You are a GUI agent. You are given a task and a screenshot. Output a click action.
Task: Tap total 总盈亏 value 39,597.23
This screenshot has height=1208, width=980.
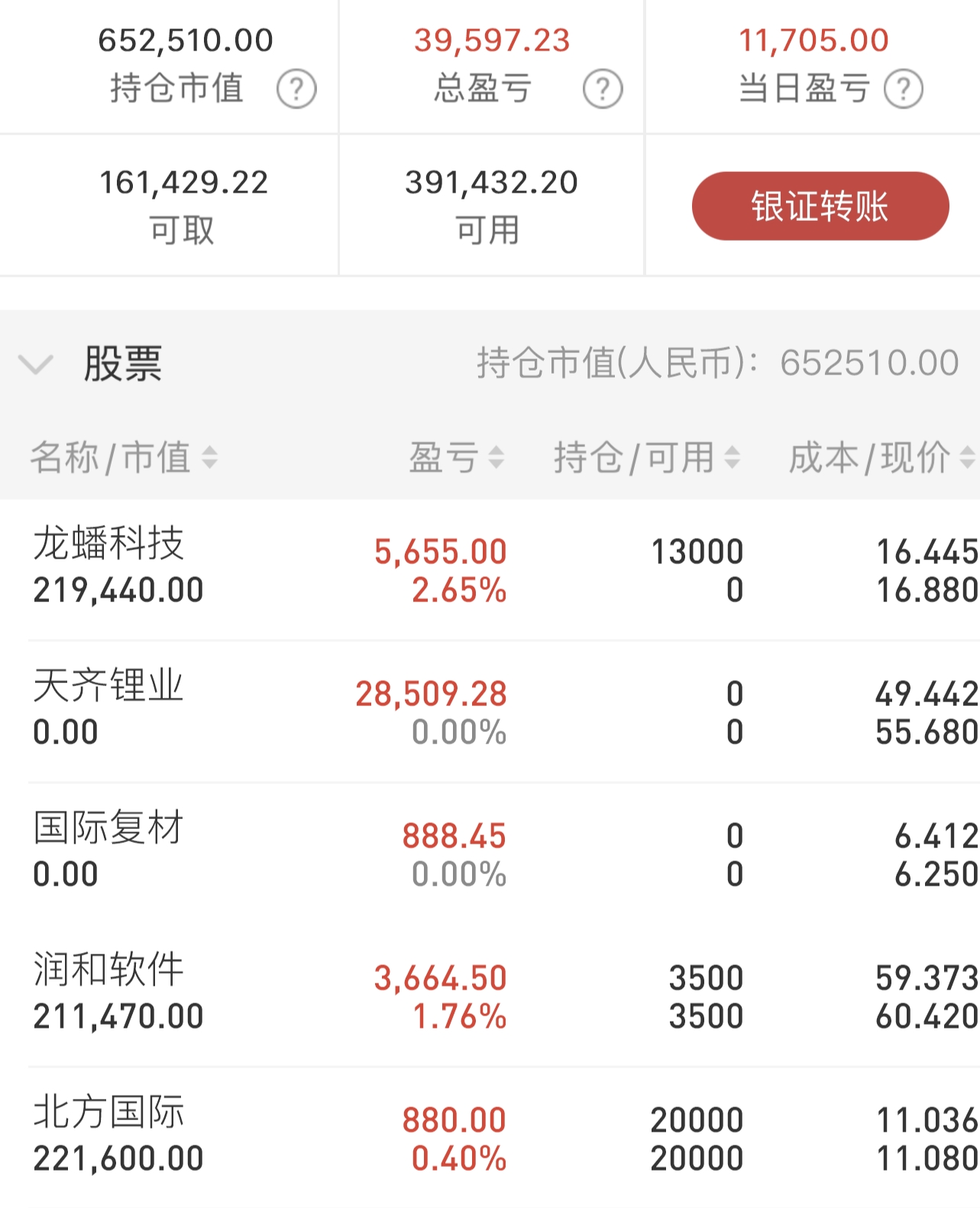pyautogui.click(x=492, y=40)
